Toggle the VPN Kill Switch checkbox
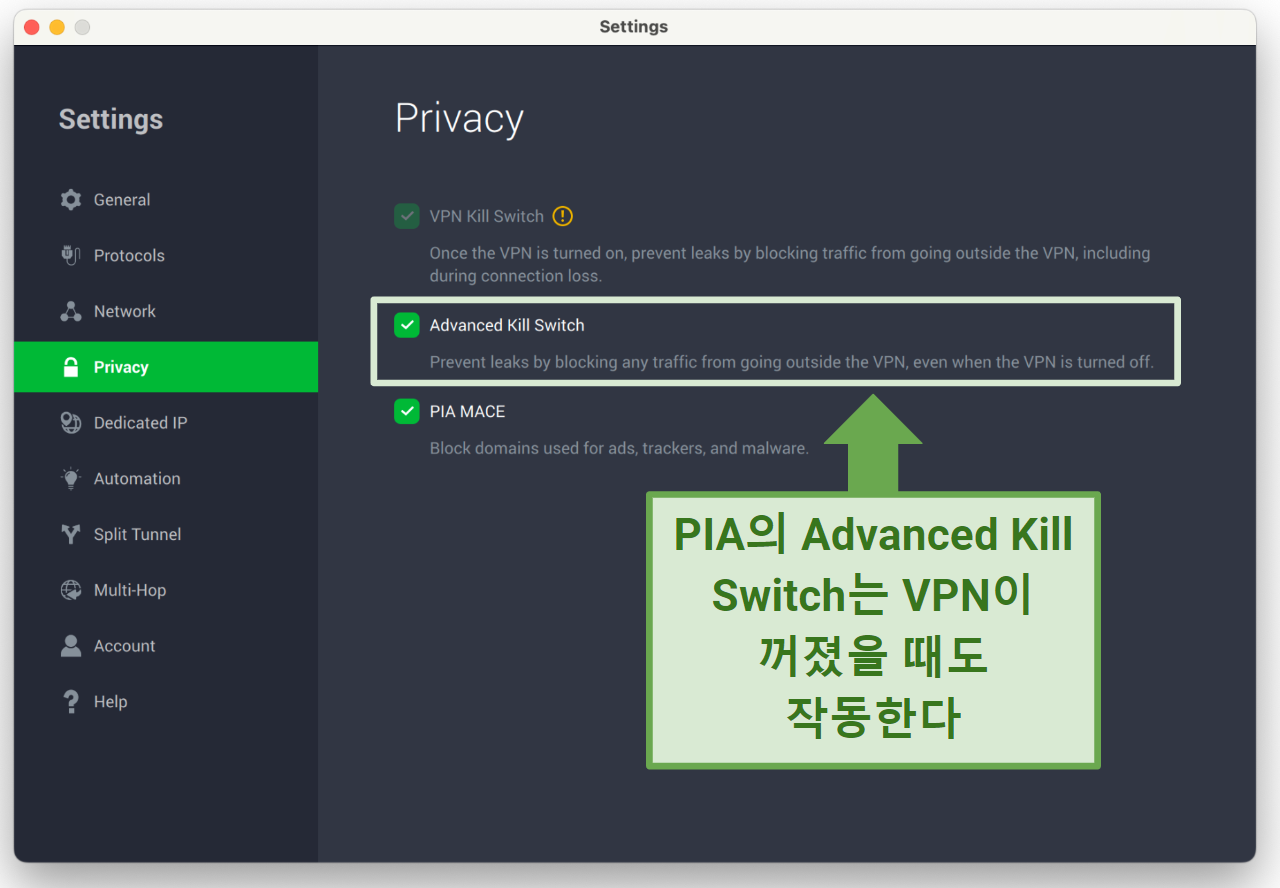1280x888 pixels. pyautogui.click(x=407, y=216)
